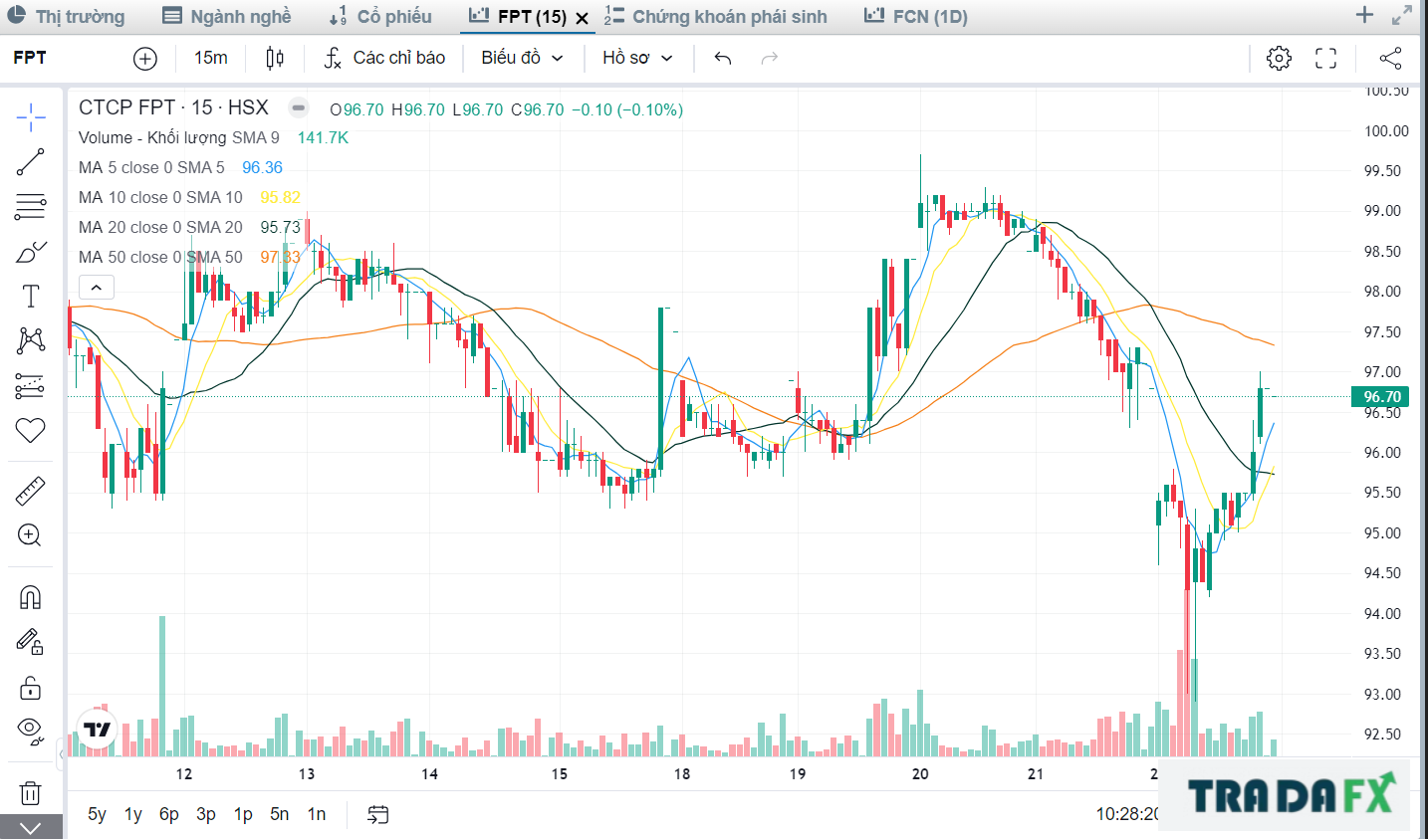Screen dimensions: 1428x840
Task: Set the time range to 5y
Action: [97, 814]
